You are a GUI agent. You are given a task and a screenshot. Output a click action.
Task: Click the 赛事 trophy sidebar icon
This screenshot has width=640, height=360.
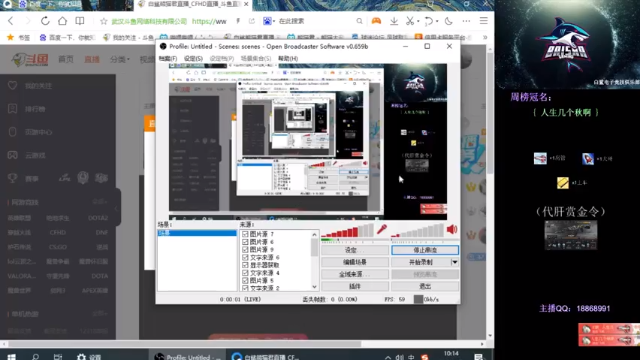coord(13,178)
